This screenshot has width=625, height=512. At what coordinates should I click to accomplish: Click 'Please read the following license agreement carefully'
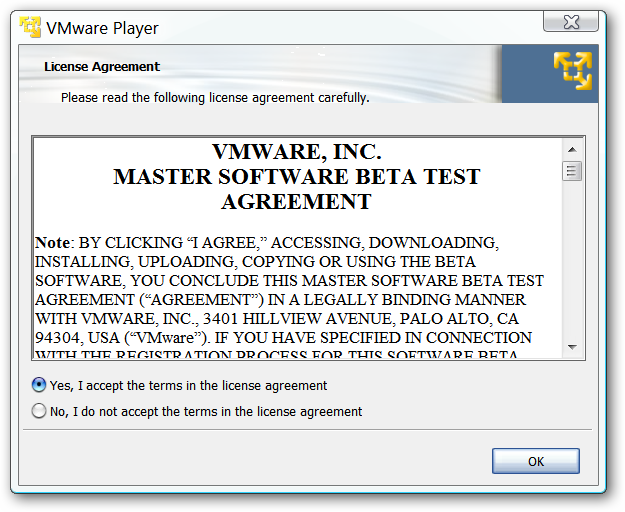[215, 98]
